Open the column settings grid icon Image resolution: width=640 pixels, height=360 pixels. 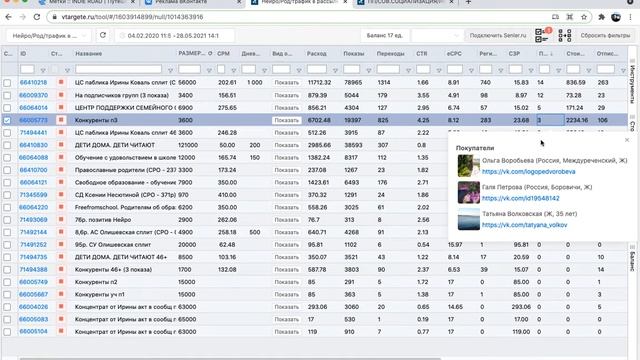tap(565, 36)
